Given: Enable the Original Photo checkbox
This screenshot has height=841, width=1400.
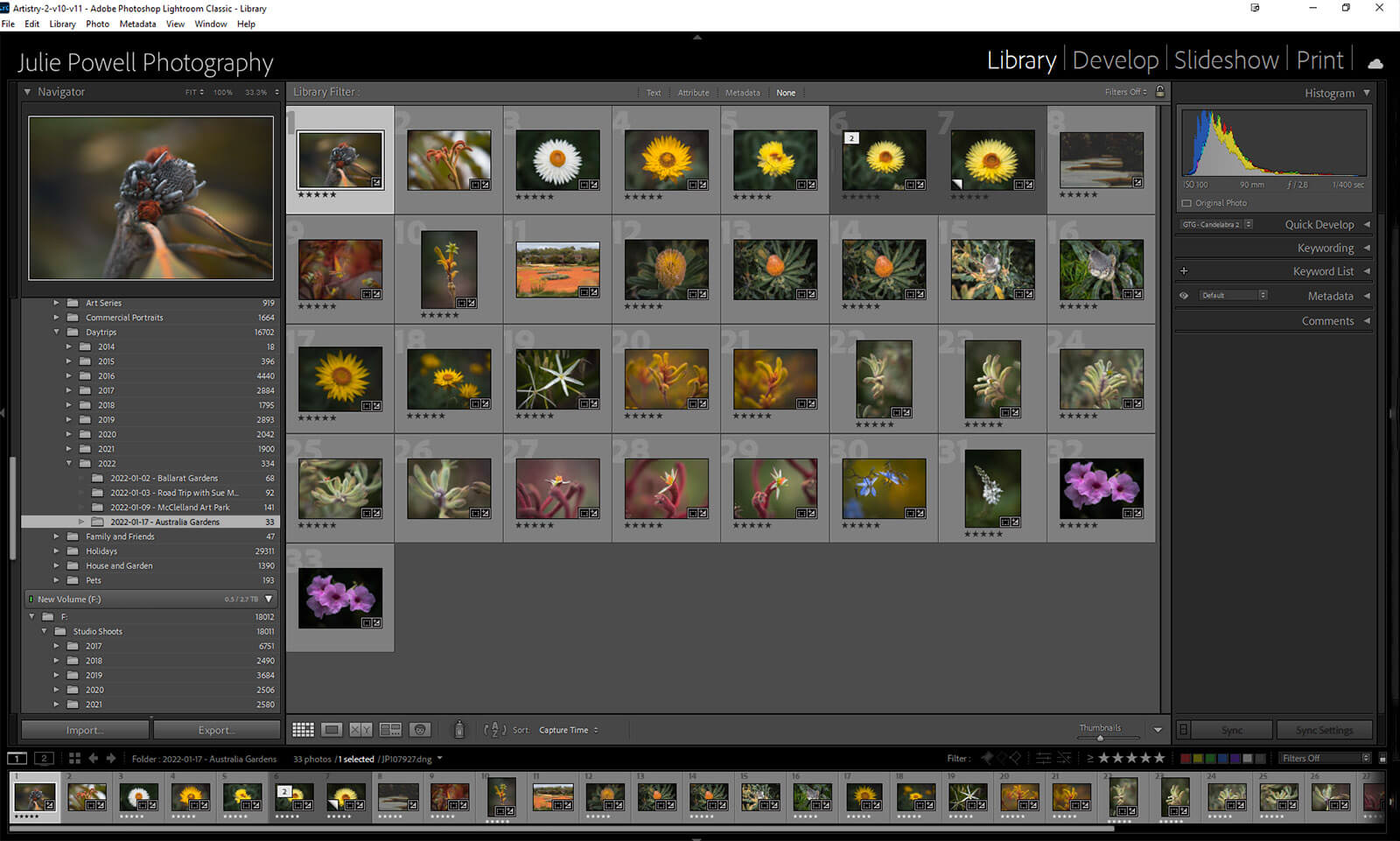Looking at the screenshot, I should click(1187, 203).
